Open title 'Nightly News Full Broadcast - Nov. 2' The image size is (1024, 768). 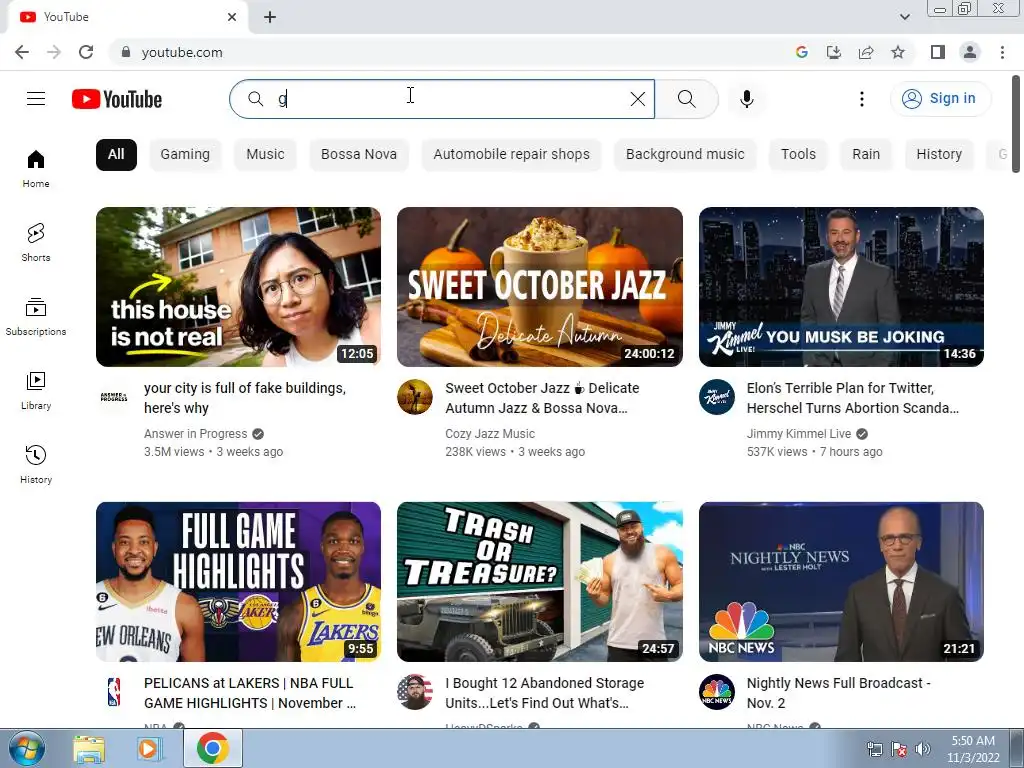point(839,693)
